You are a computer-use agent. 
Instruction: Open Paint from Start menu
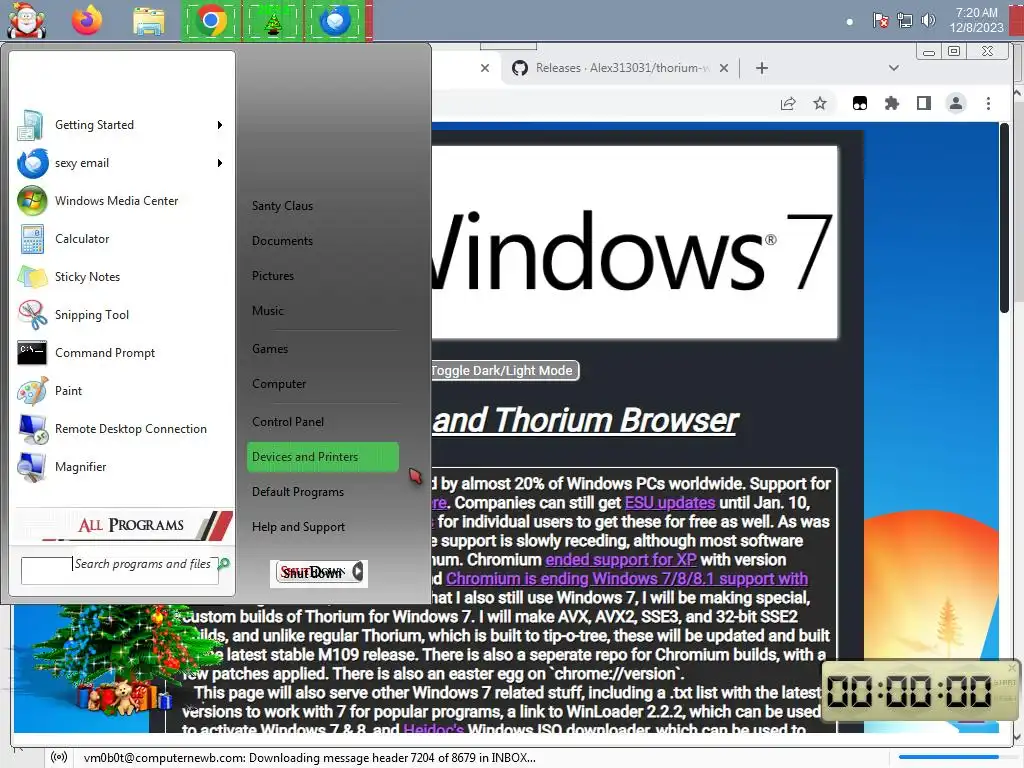[x=121, y=391]
